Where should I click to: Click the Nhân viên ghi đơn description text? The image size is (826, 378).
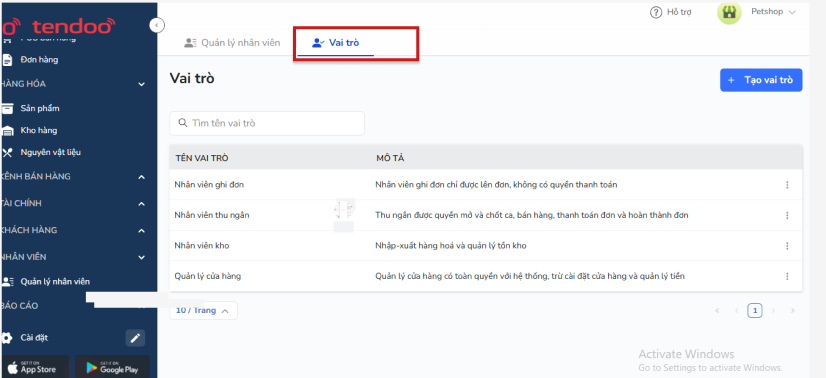(496, 185)
